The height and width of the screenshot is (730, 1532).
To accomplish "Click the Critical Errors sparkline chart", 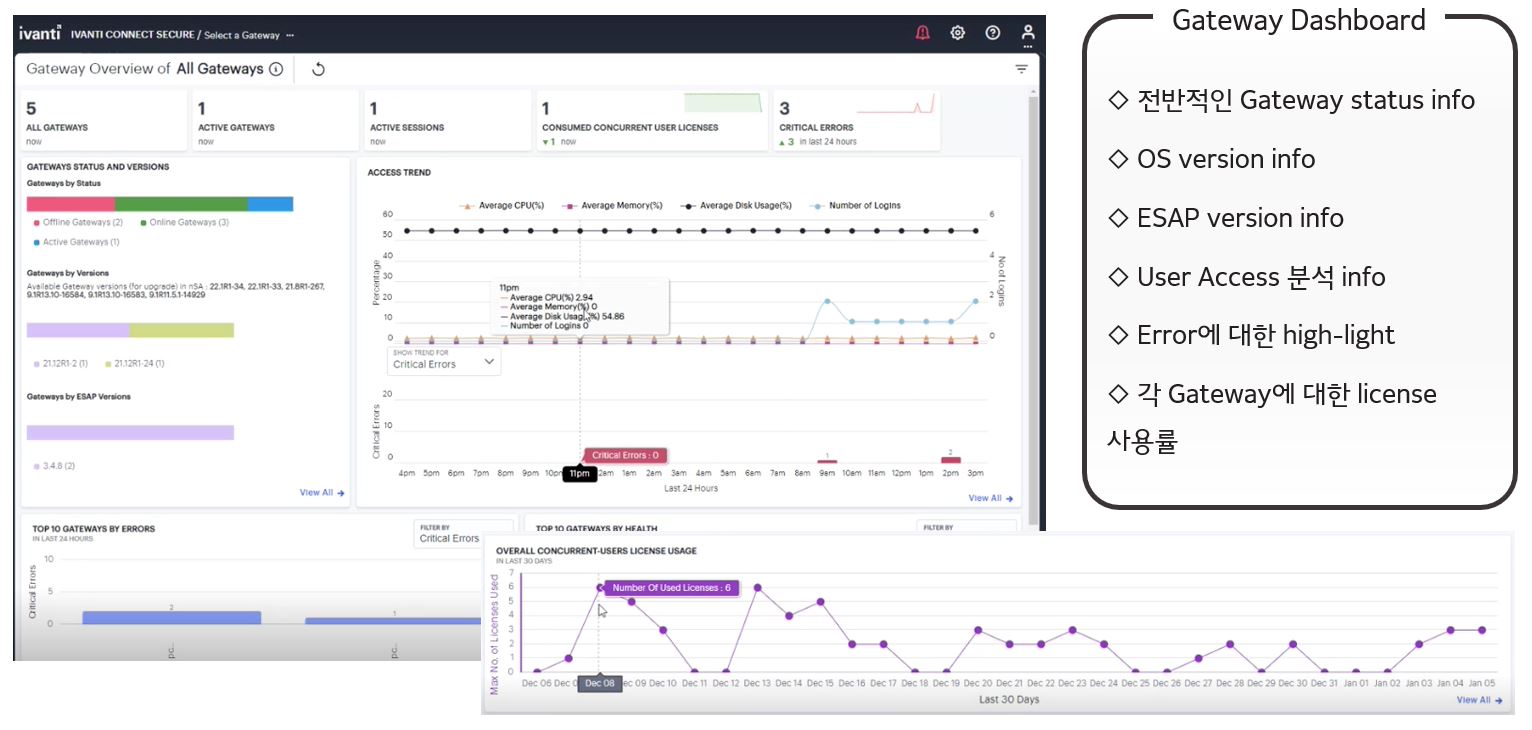I will (896, 103).
